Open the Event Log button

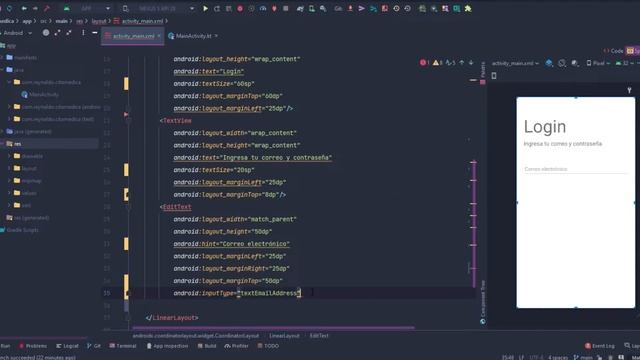(x=600, y=346)
